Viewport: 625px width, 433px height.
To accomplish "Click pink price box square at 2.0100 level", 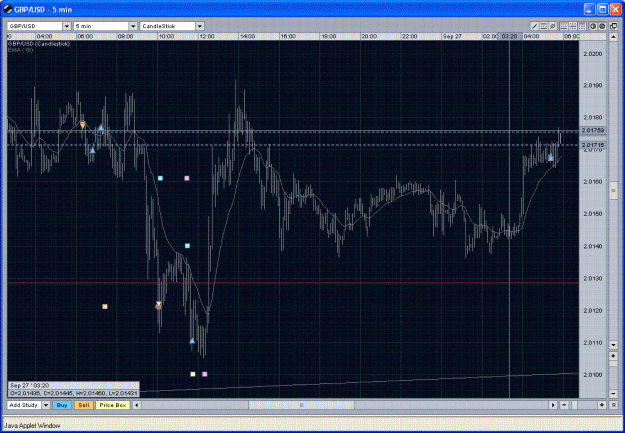I will [204, 374].
